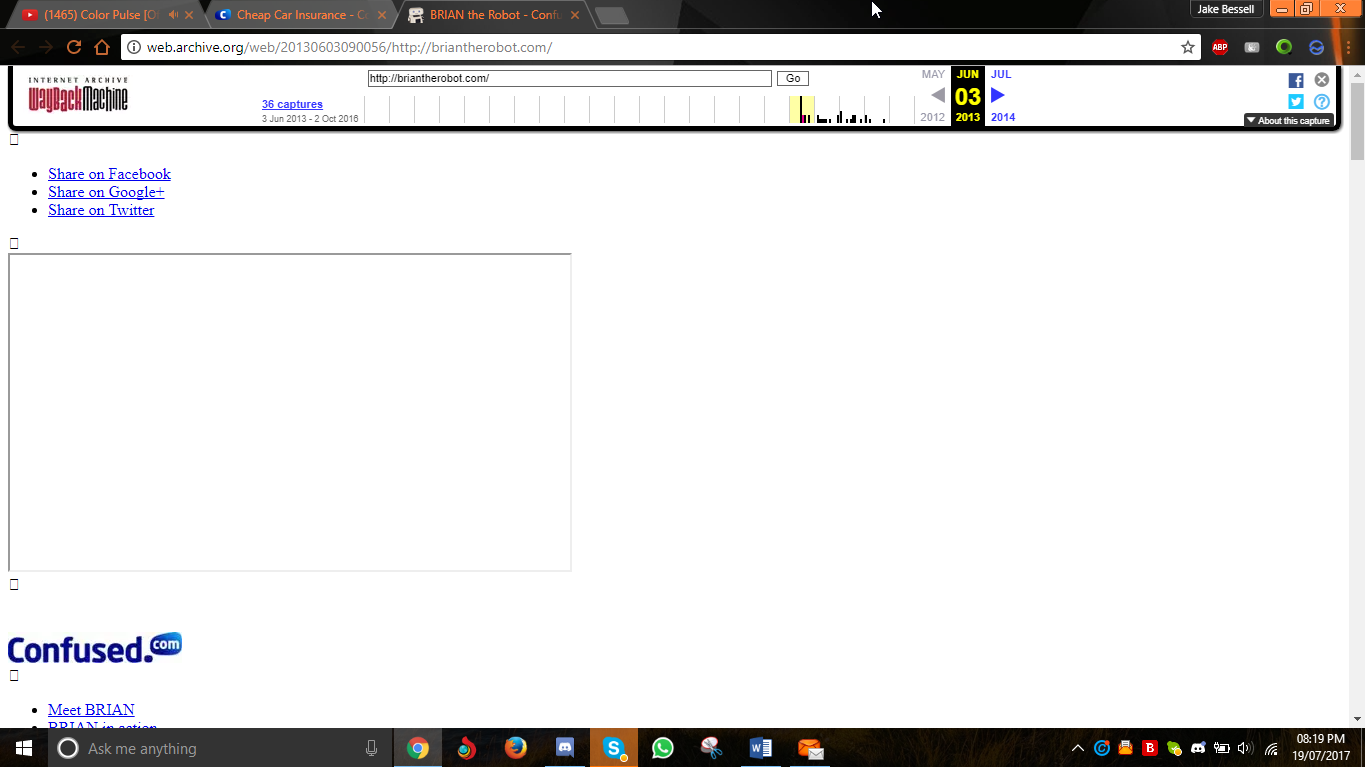Switch to the Color Pulse YouTube tab
The width and height of the screenshot is (1365, 767).
(100, 15)
